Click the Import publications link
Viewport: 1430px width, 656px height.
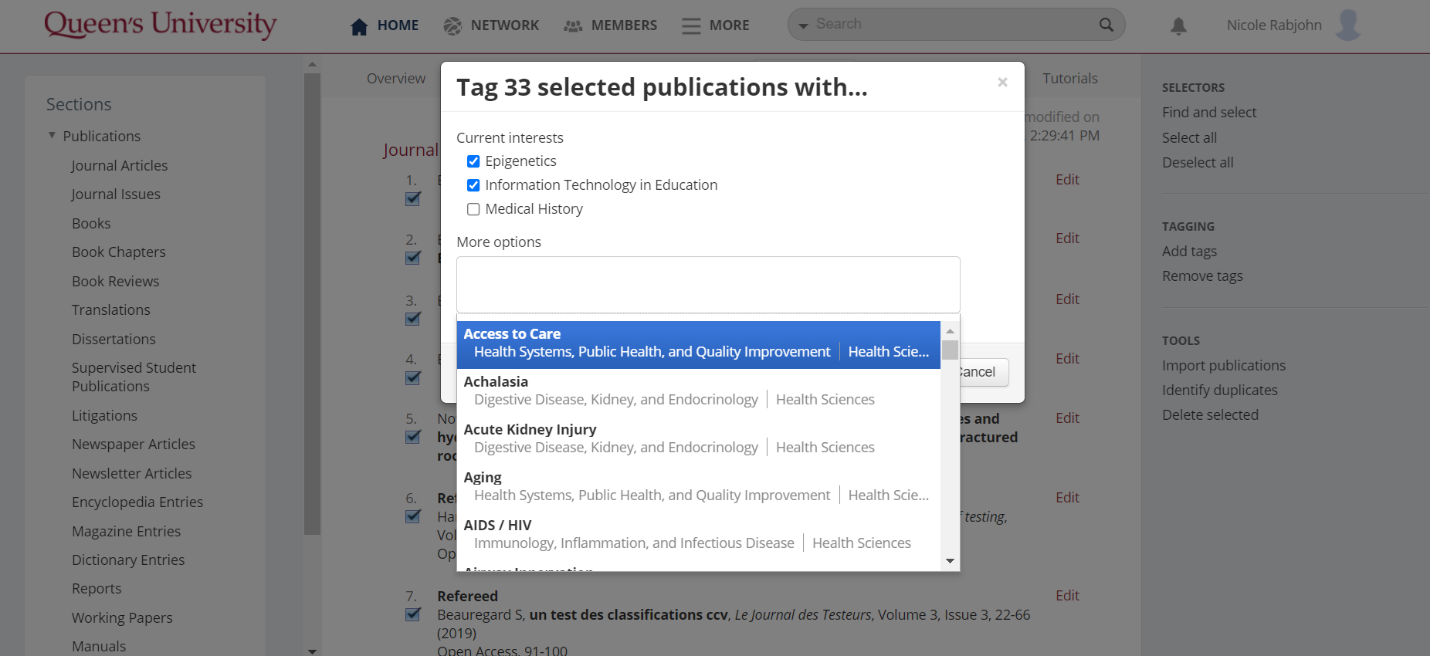pos(1223,365)
